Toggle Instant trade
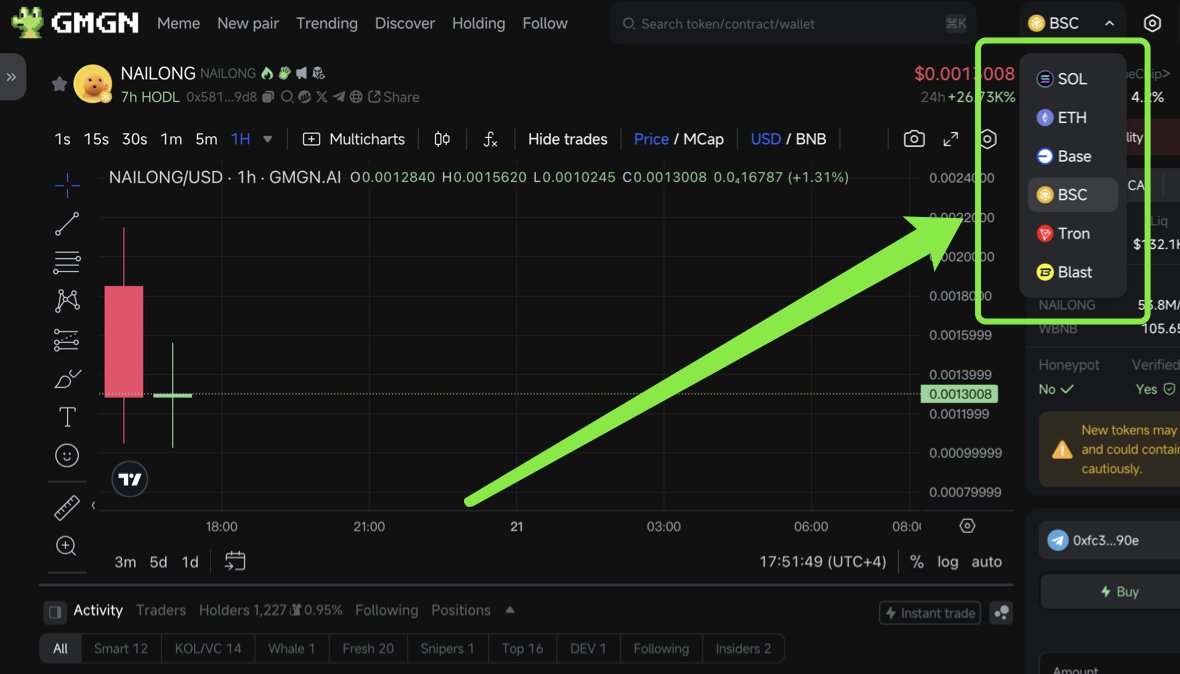Image resolution: width=1180 pixels, height=674 pixels. pos(929,613)
